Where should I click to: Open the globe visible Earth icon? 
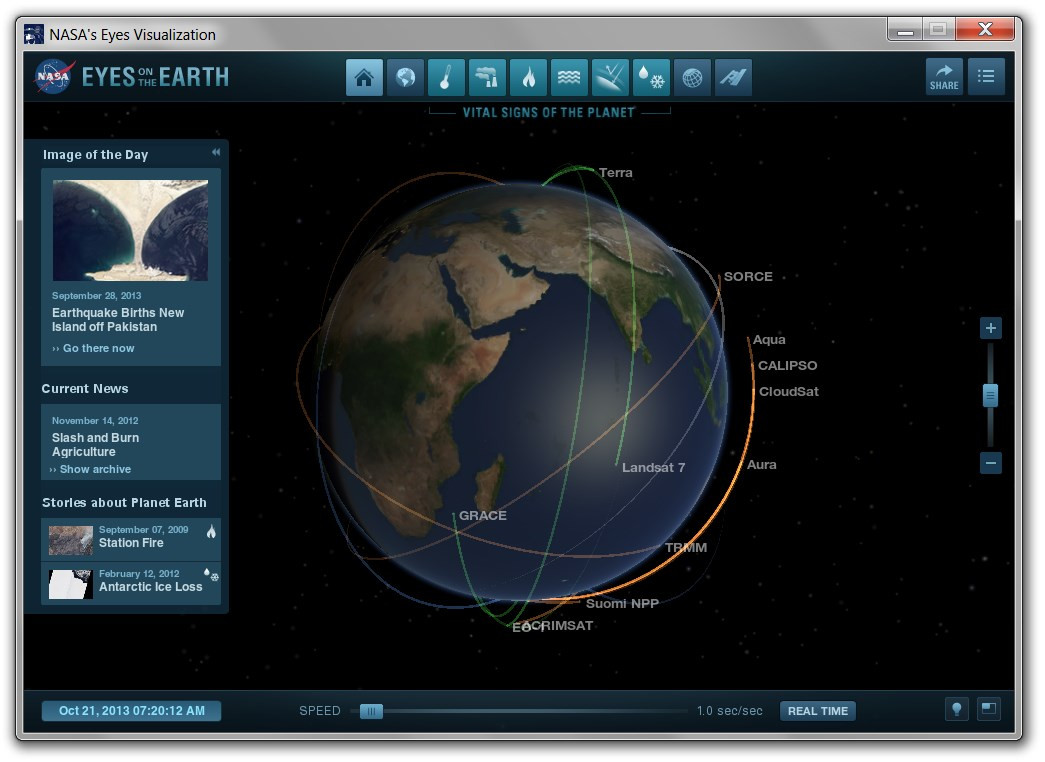point(405,77)
